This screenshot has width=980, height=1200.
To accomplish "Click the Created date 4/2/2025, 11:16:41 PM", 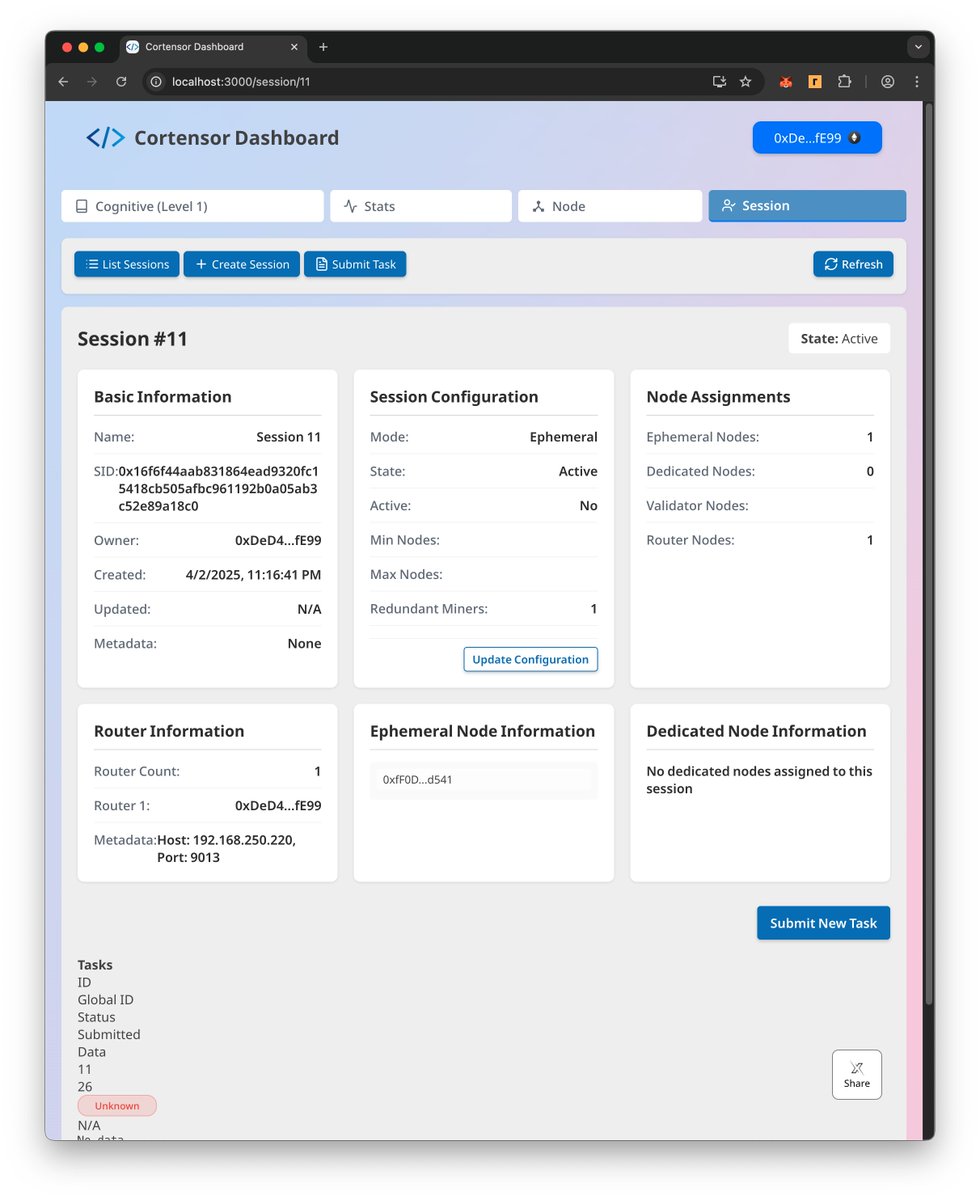I will pos(254,575).
